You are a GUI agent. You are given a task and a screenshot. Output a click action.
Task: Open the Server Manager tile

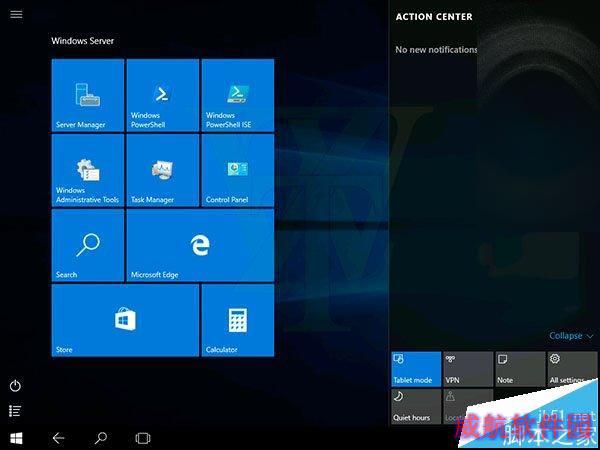(x=88, y=95)
